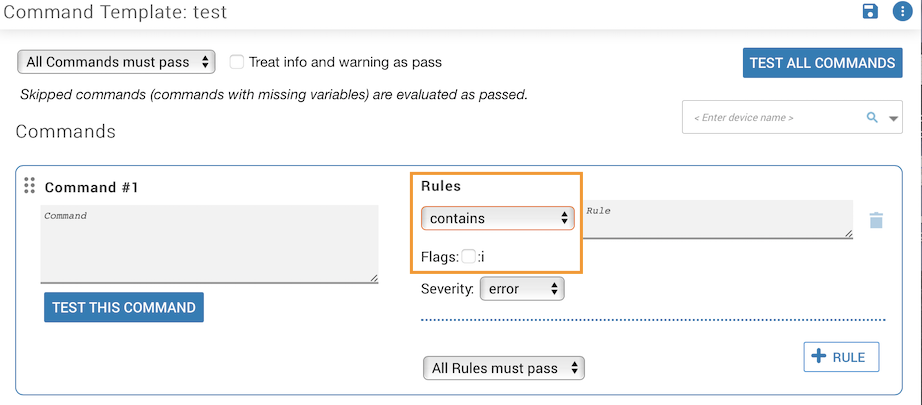Screen dimensions: 922x405
Task: Enable Treat info and warning as pass
Action: pos(237,62)
